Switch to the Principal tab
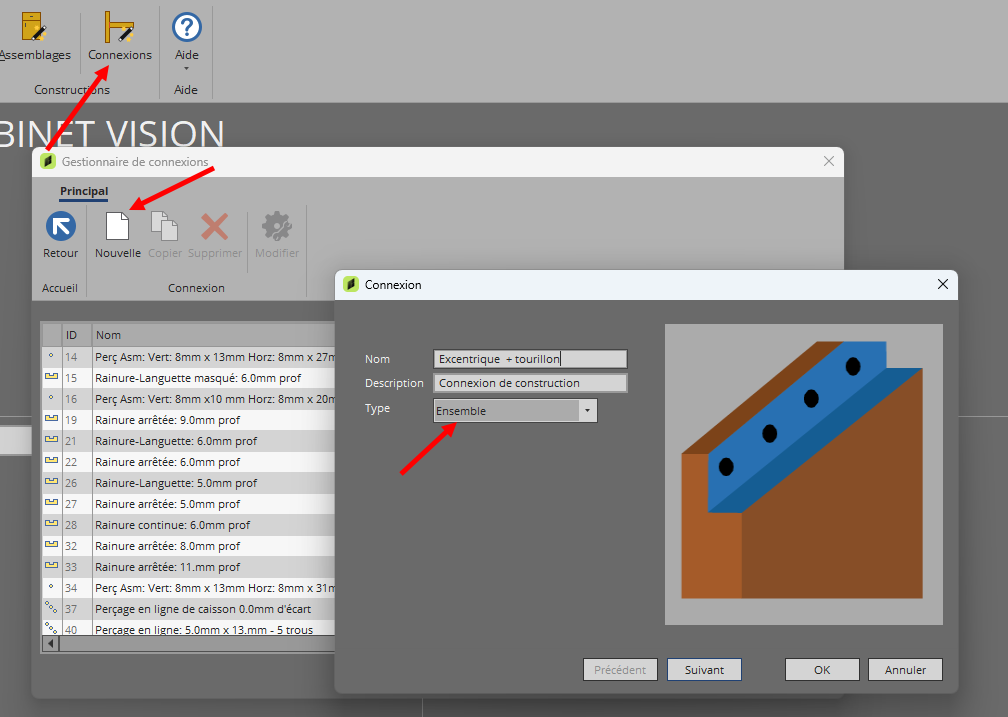The width and height of the screenshot is (1008, 717). [x=84, y=191]
